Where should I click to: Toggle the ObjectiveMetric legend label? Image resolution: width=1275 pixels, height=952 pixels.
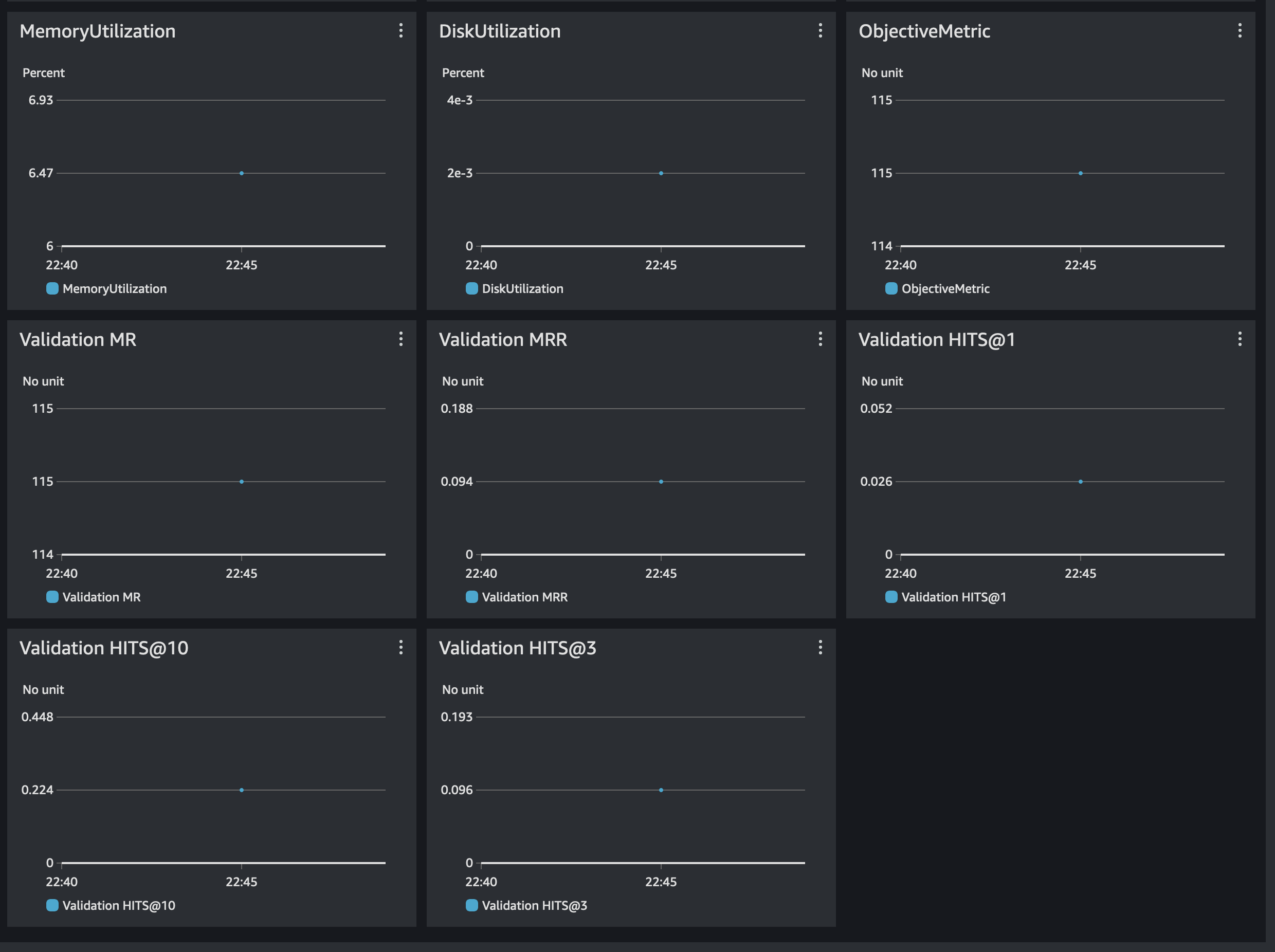945,289
